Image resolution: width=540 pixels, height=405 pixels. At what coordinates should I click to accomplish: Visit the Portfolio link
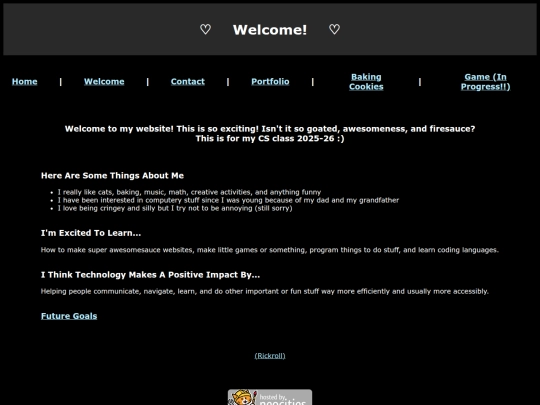(270, 82)
